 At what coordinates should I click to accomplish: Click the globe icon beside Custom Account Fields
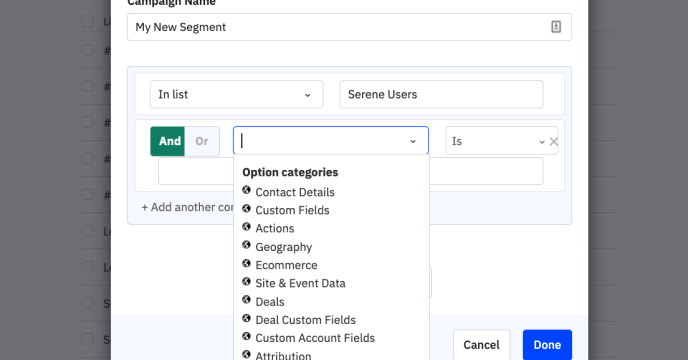coord(246,336)
